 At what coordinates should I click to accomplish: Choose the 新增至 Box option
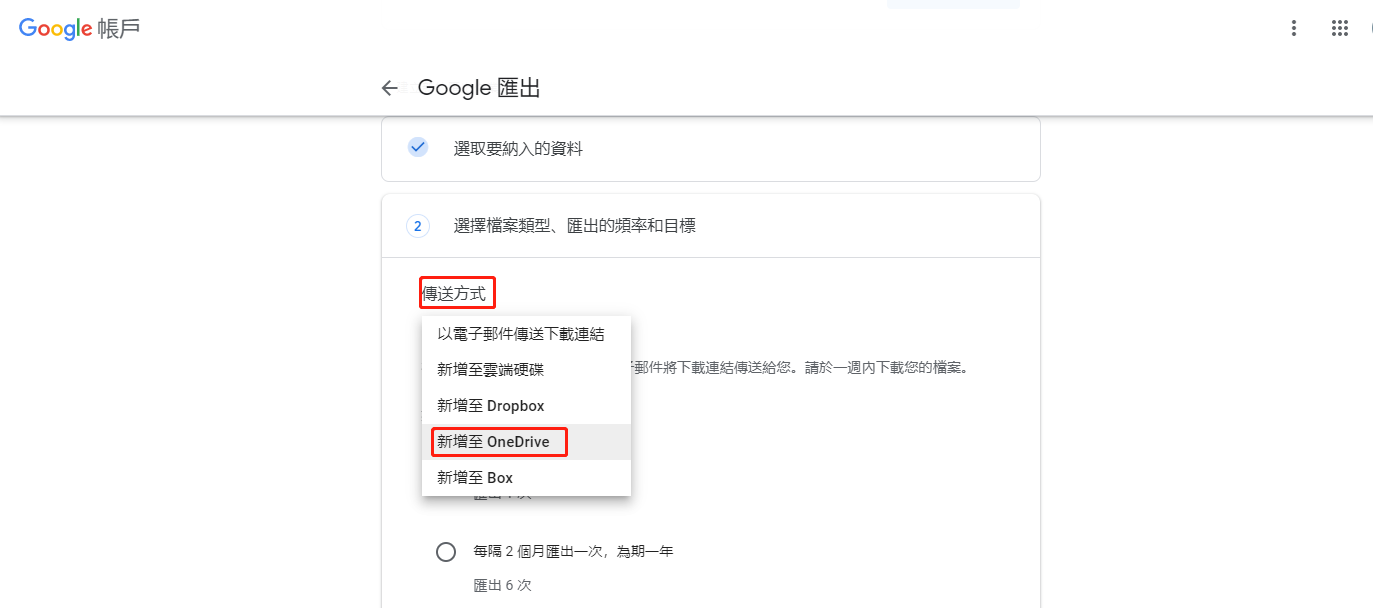click(x=475, y=478)
